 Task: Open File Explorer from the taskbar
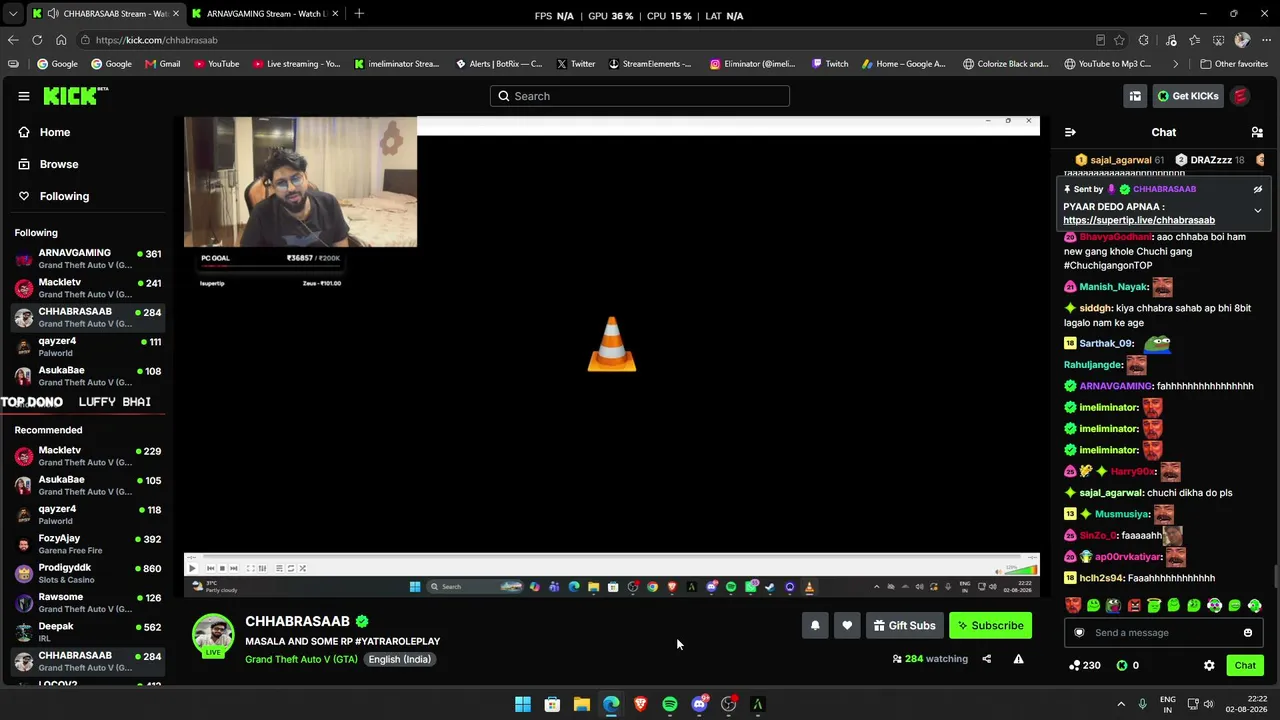click(x=582, y=704)
